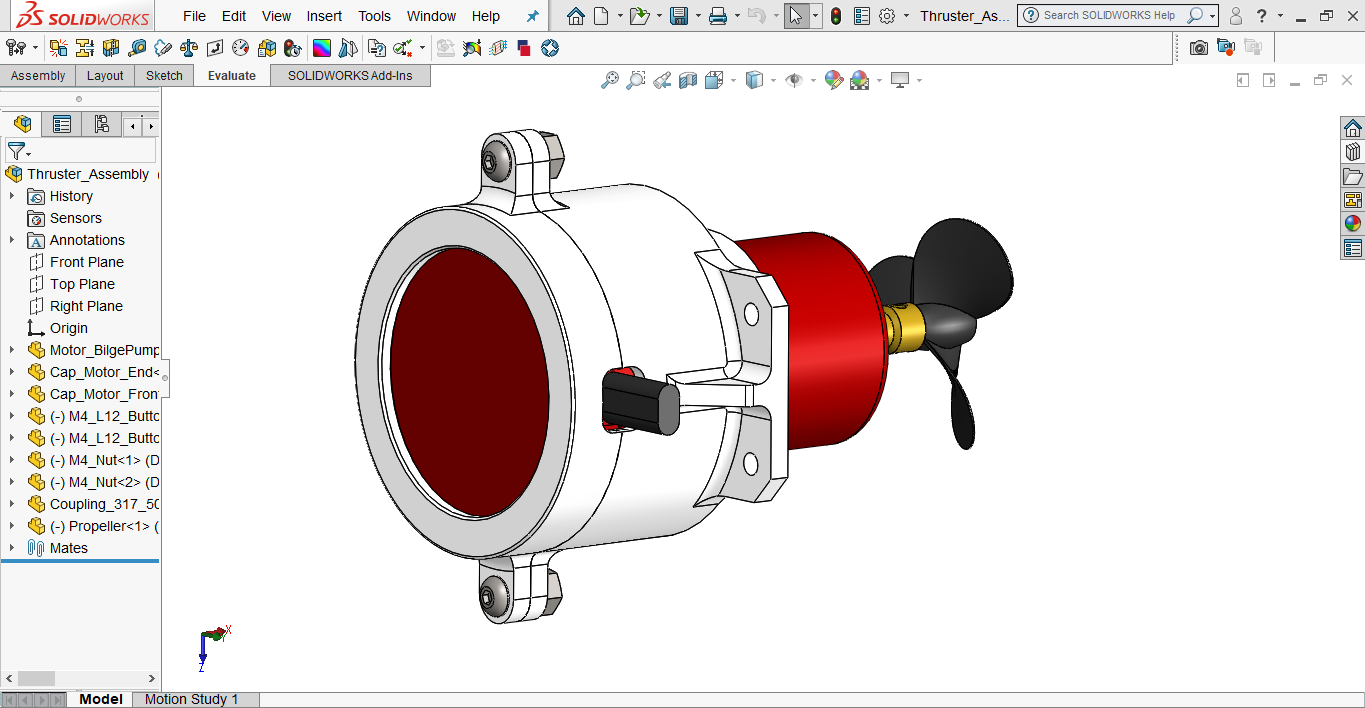This screenshot has width=1365, height=708.
Task: Expand the Motor_BilgePump component
Action: pyautogui.click(x=12, y=350)
